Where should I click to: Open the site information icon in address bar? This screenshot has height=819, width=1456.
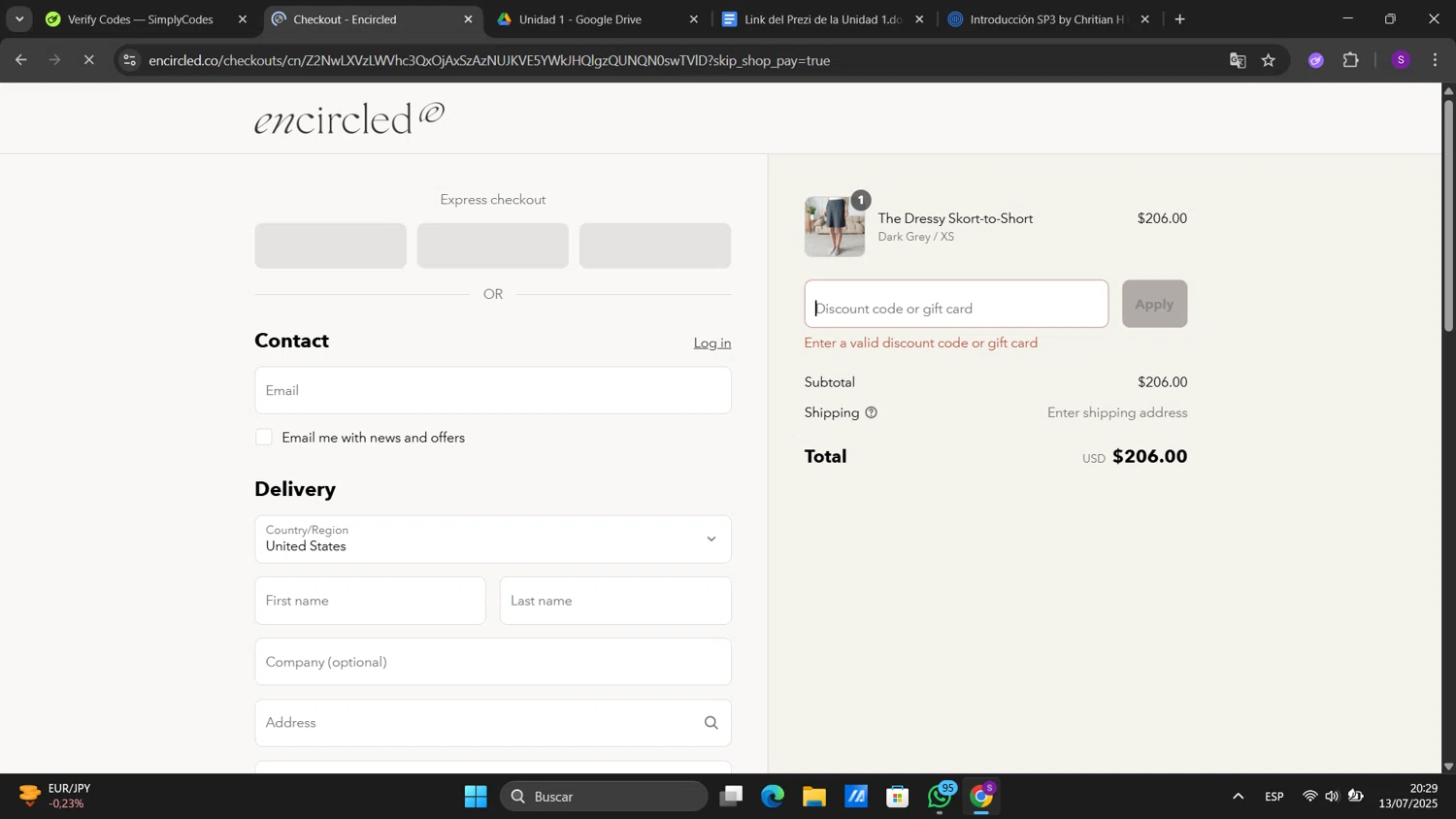[130, 60]
